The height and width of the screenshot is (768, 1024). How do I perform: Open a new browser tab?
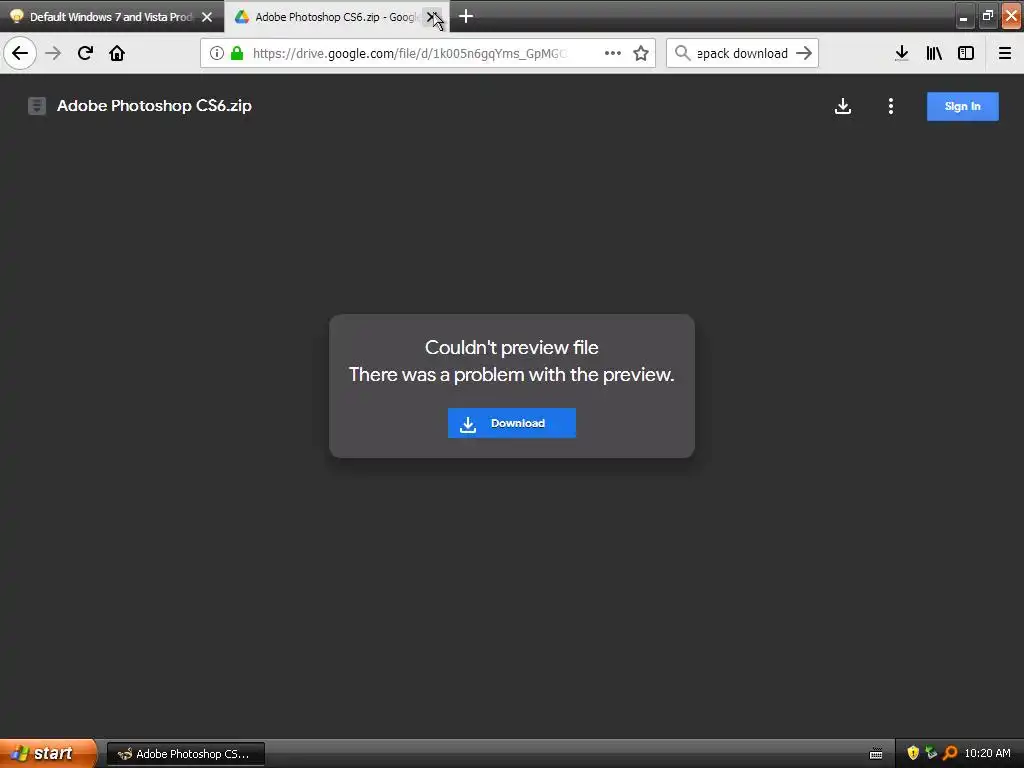466,16
